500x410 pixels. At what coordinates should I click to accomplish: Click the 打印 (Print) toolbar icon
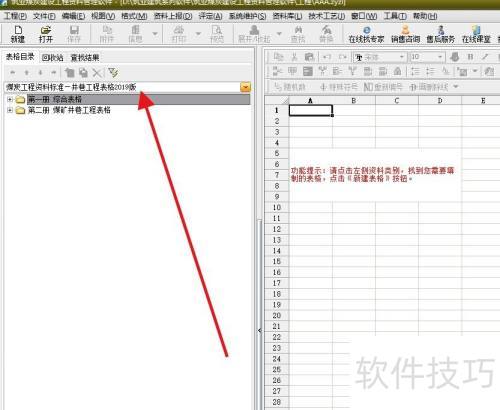[179, 34]
